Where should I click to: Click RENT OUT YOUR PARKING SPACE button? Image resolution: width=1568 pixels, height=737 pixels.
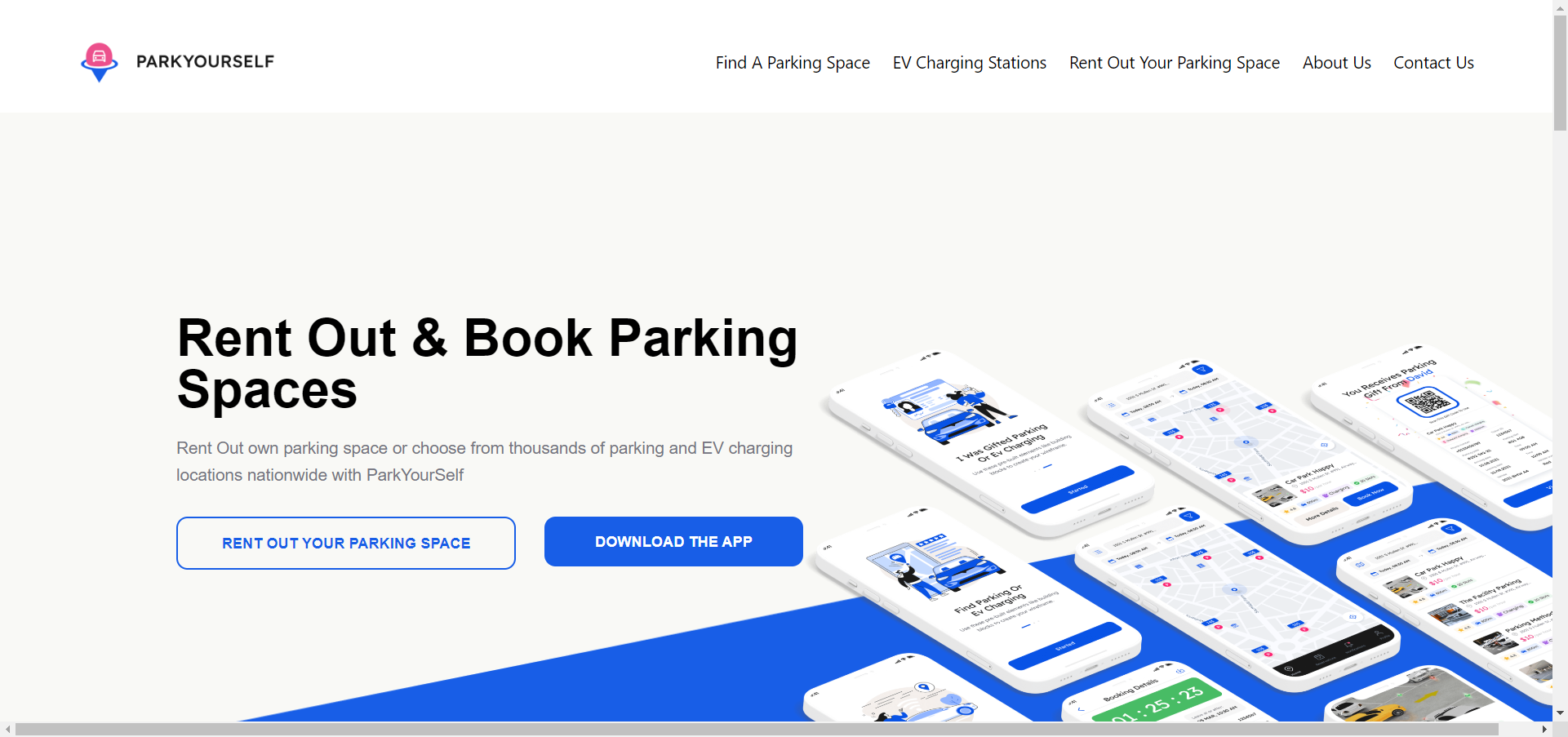tap(346, 543)
